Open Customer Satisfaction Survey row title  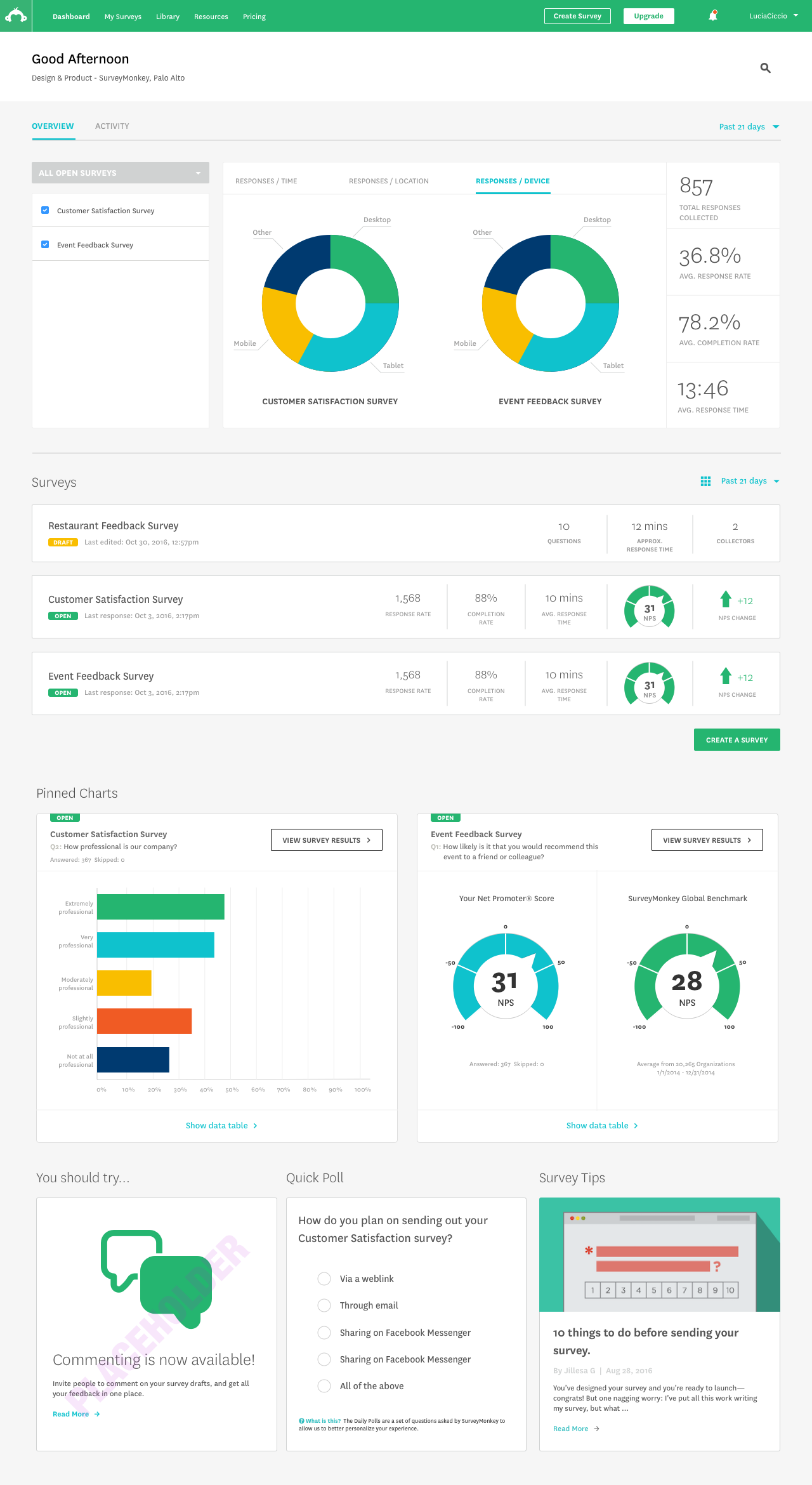coord(115,599)
